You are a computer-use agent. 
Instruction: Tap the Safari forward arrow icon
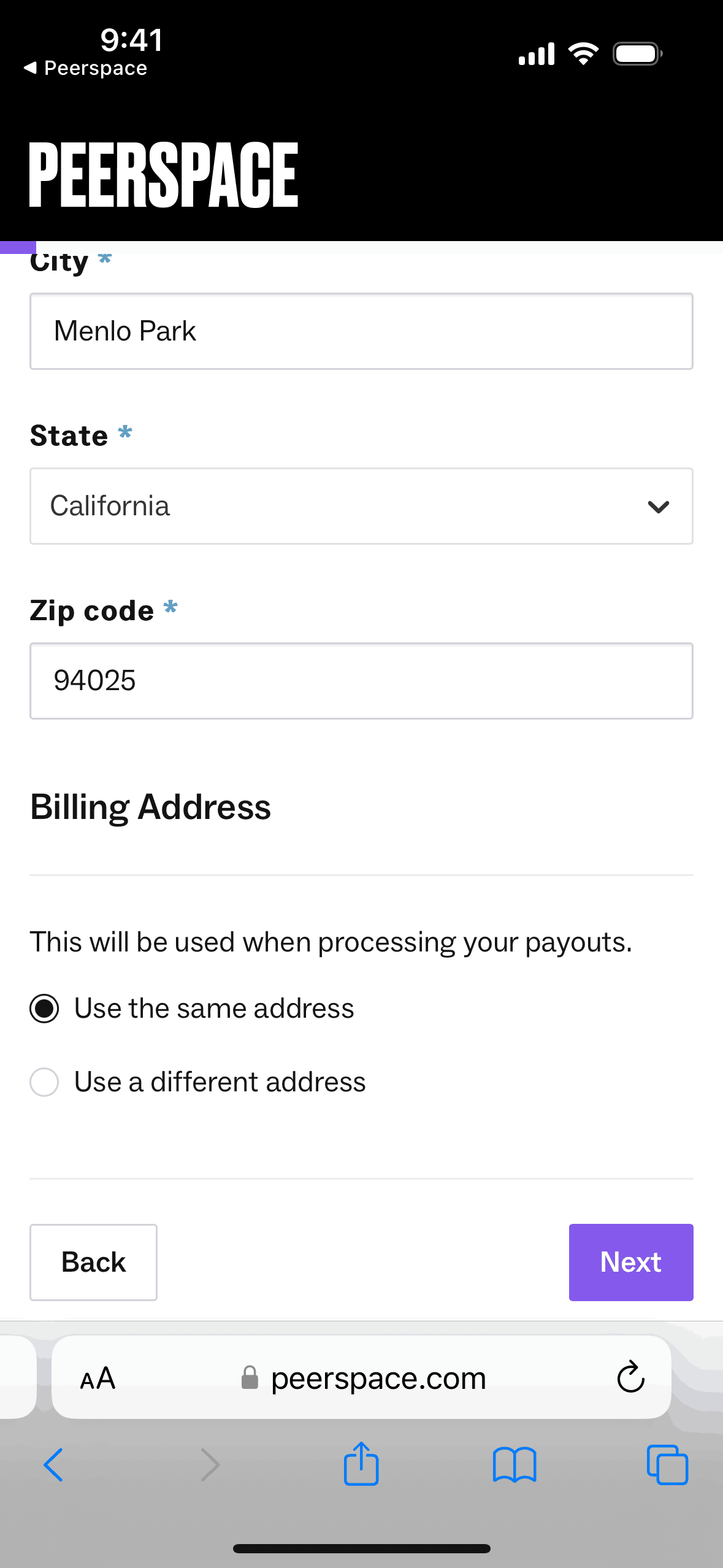(x=210, y=1465)
